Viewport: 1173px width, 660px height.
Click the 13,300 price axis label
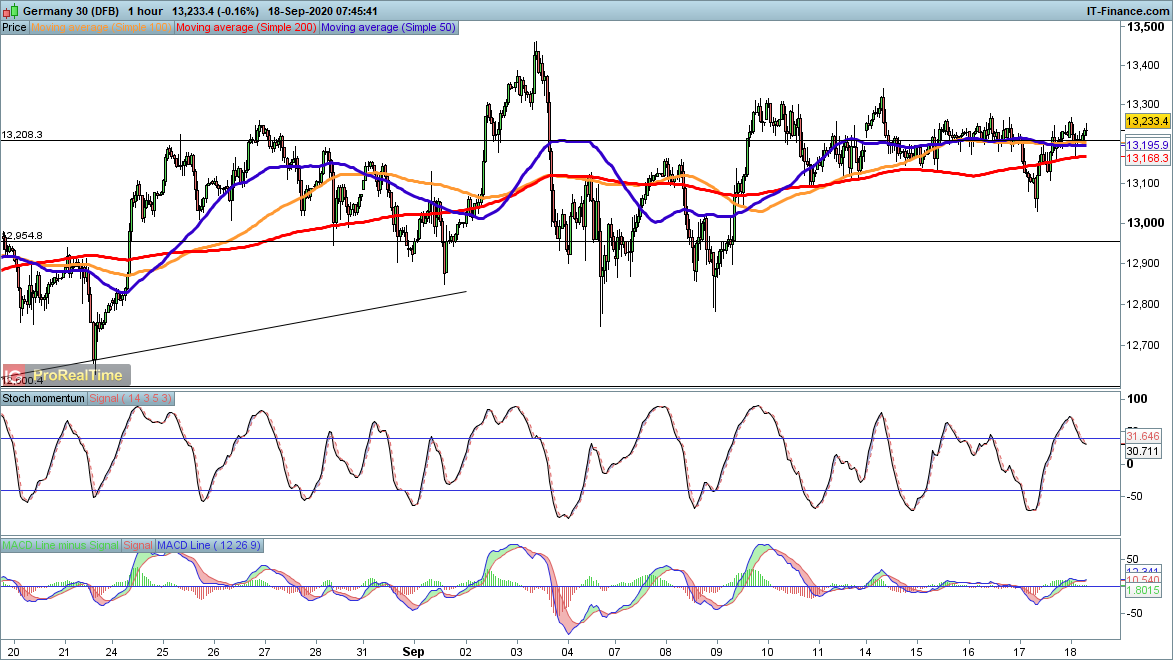point(1143,104)
